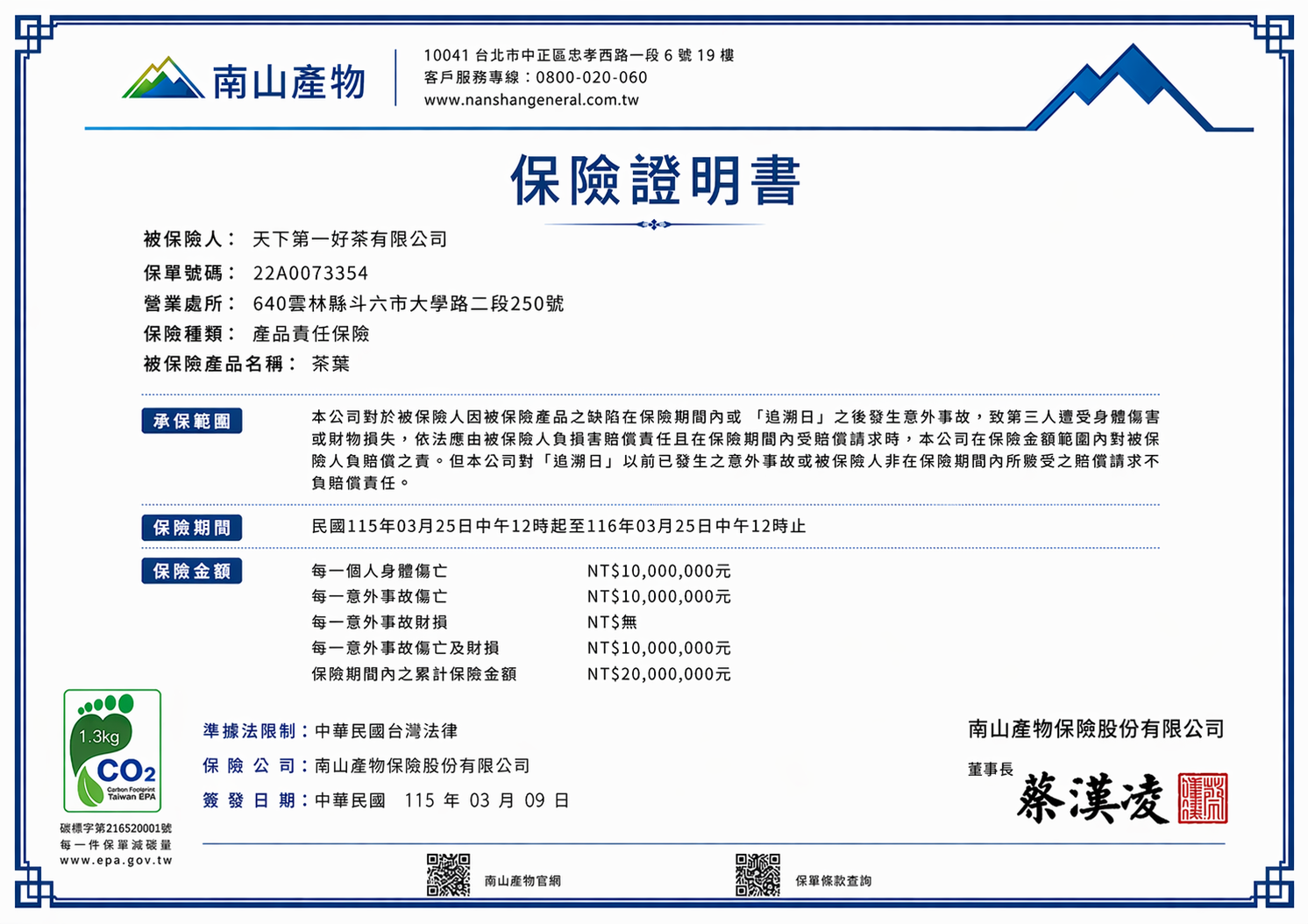Click the 保險金額 section label
The width and height of the screenshot is (1308, 924).
click(192, 572)
